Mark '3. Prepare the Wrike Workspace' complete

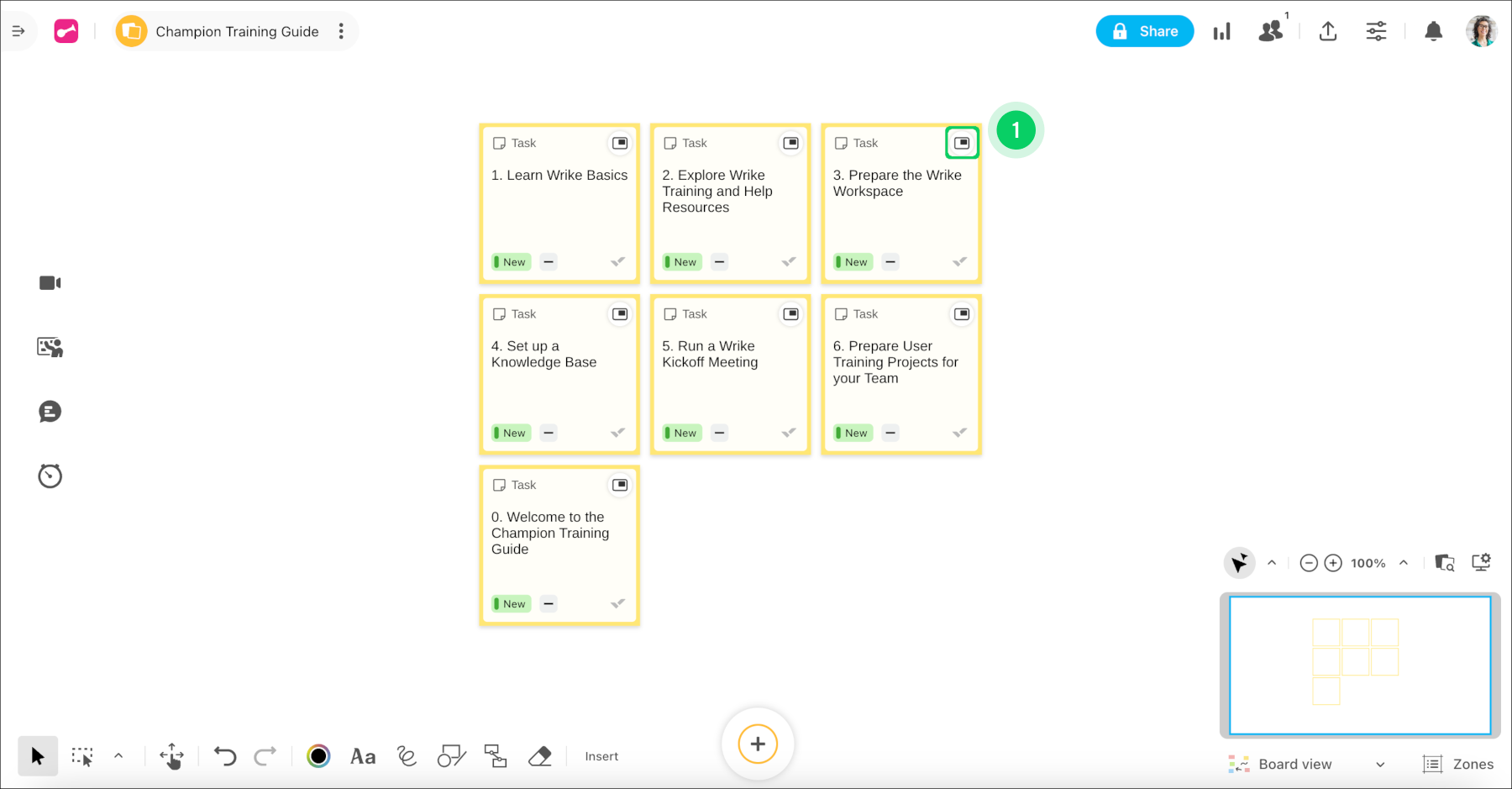pyautogui.click(x=960, y=262)
